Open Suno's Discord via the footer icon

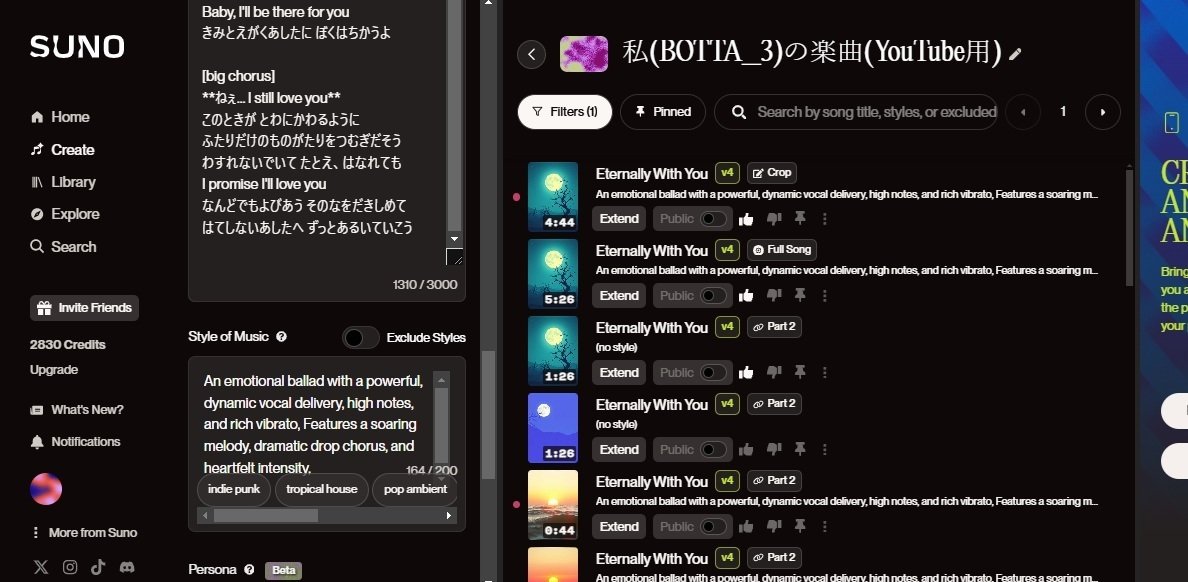pos(127,567)
